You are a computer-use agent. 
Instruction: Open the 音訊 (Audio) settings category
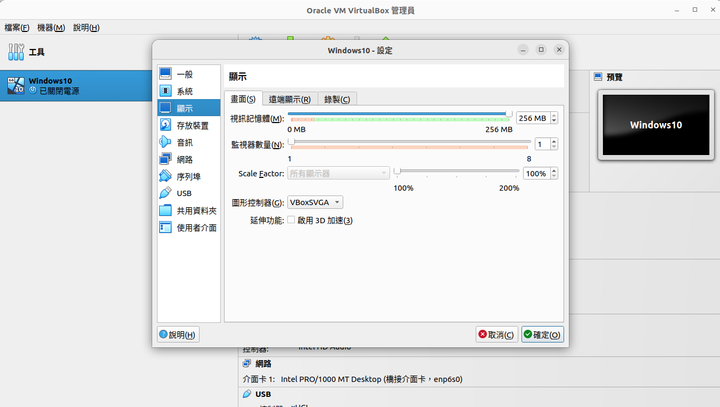point(188,142)
